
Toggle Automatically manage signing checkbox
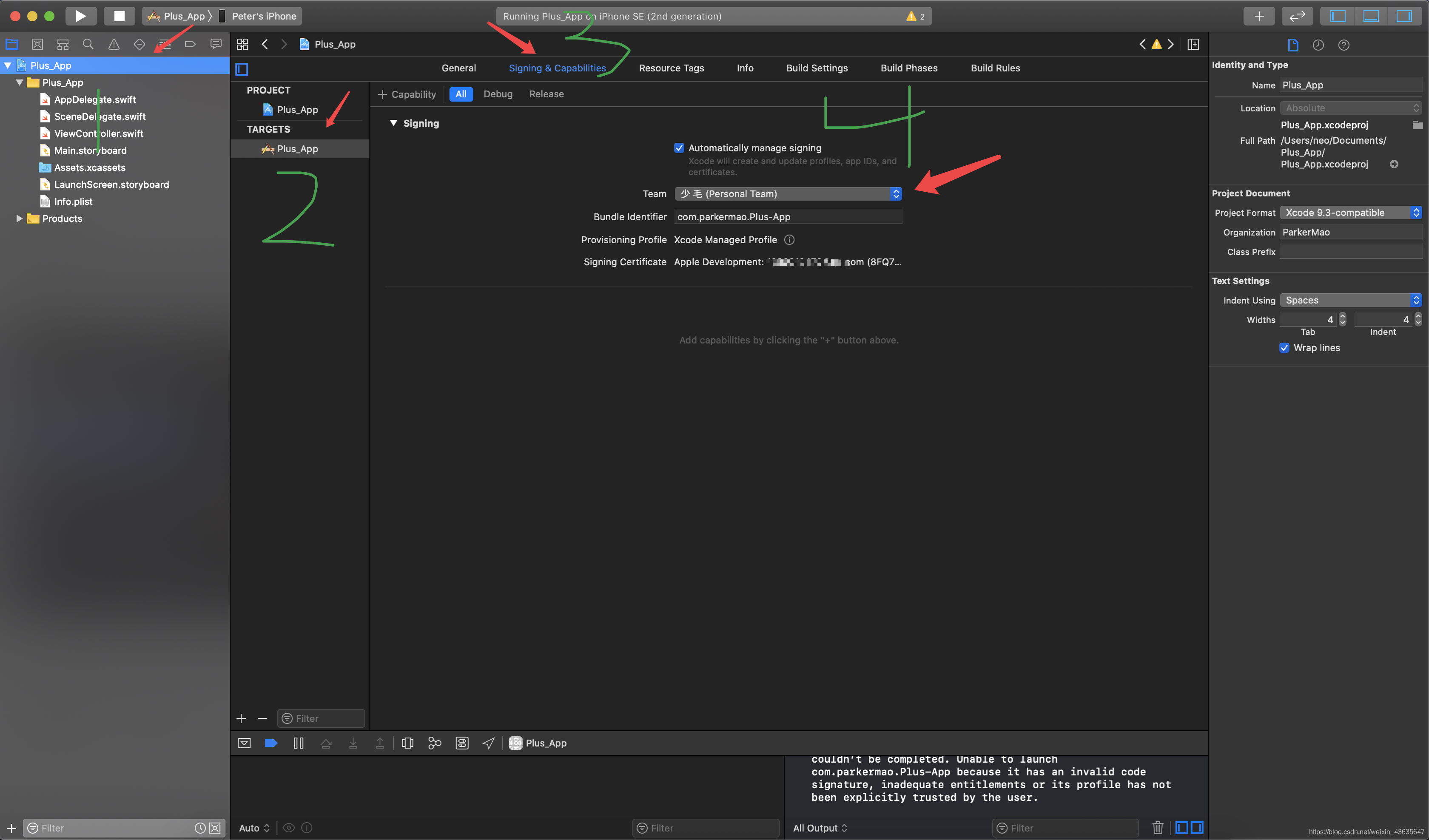pos(679,148)
